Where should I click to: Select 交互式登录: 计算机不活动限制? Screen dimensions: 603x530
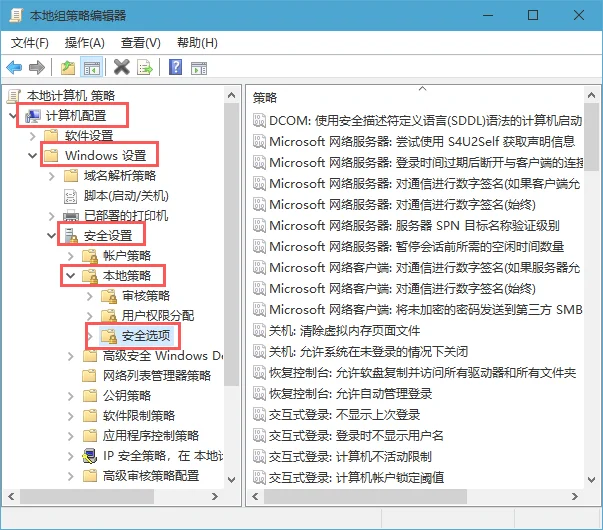350,457
